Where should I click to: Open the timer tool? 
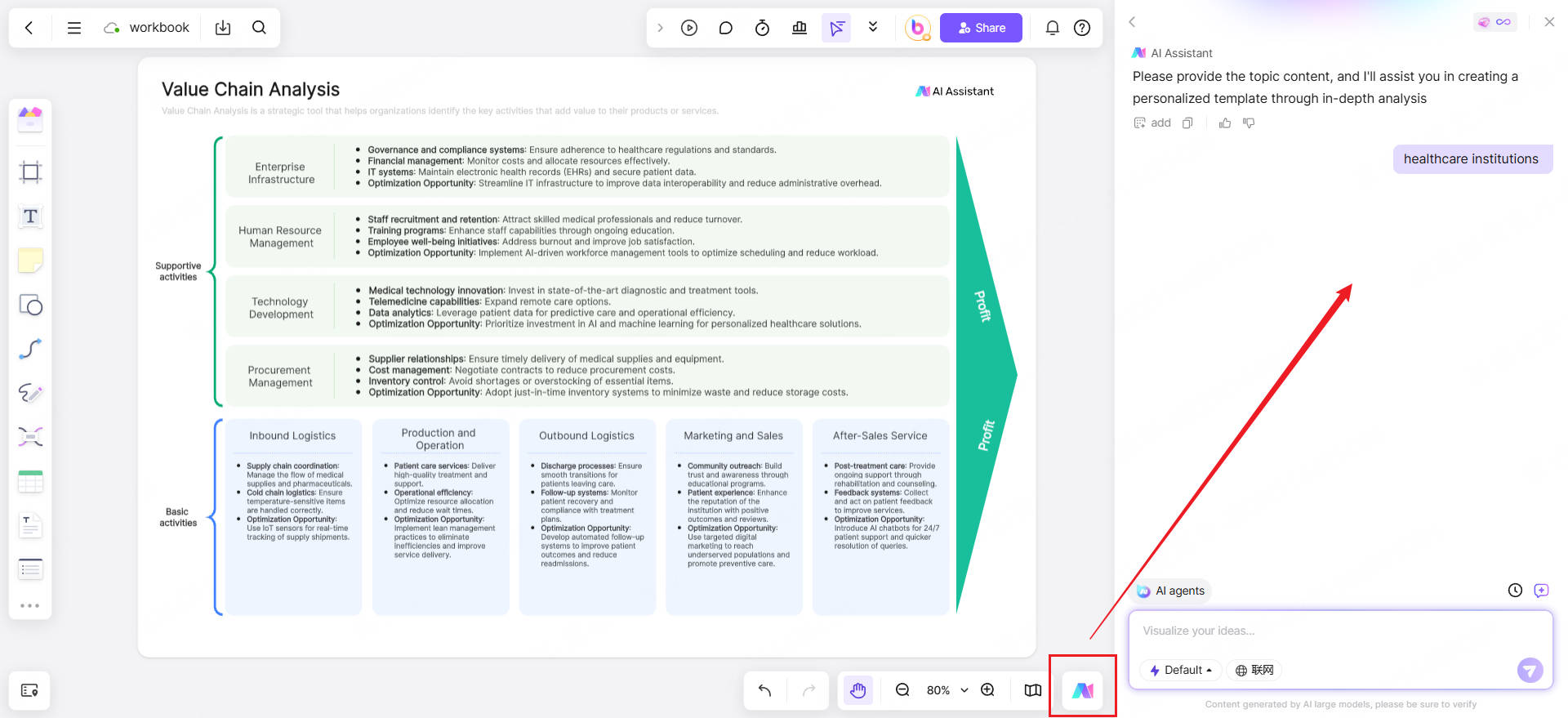762,28
